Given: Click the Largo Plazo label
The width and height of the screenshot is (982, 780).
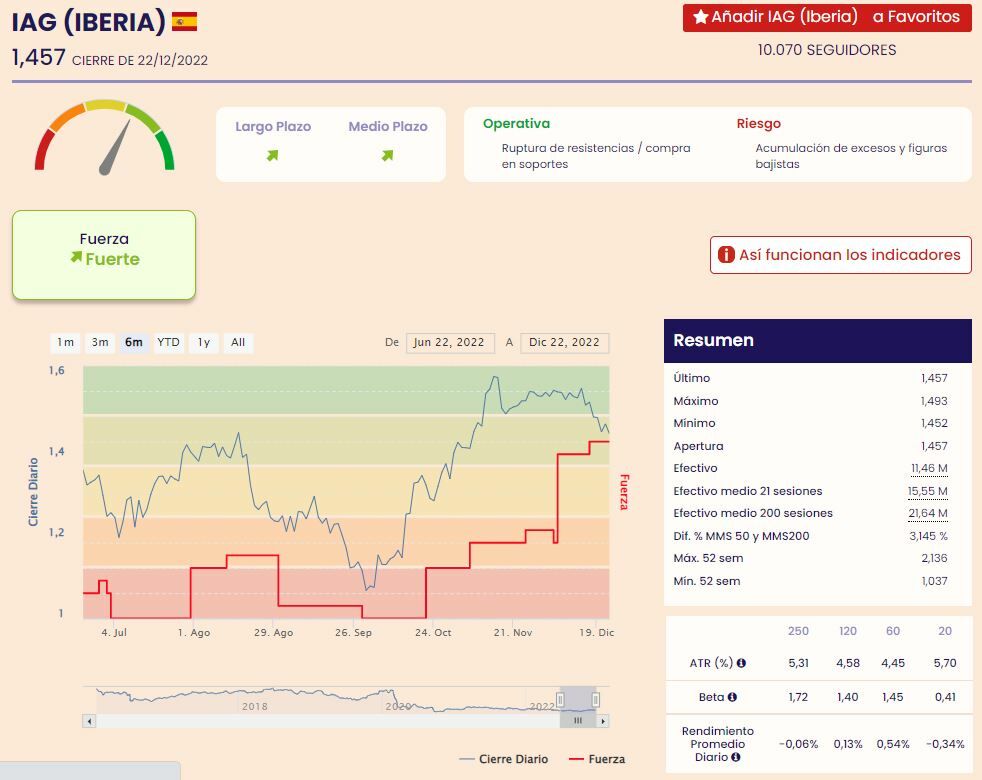Looking at the screenshot, I should pyautogui.click(x=273, y=127).
